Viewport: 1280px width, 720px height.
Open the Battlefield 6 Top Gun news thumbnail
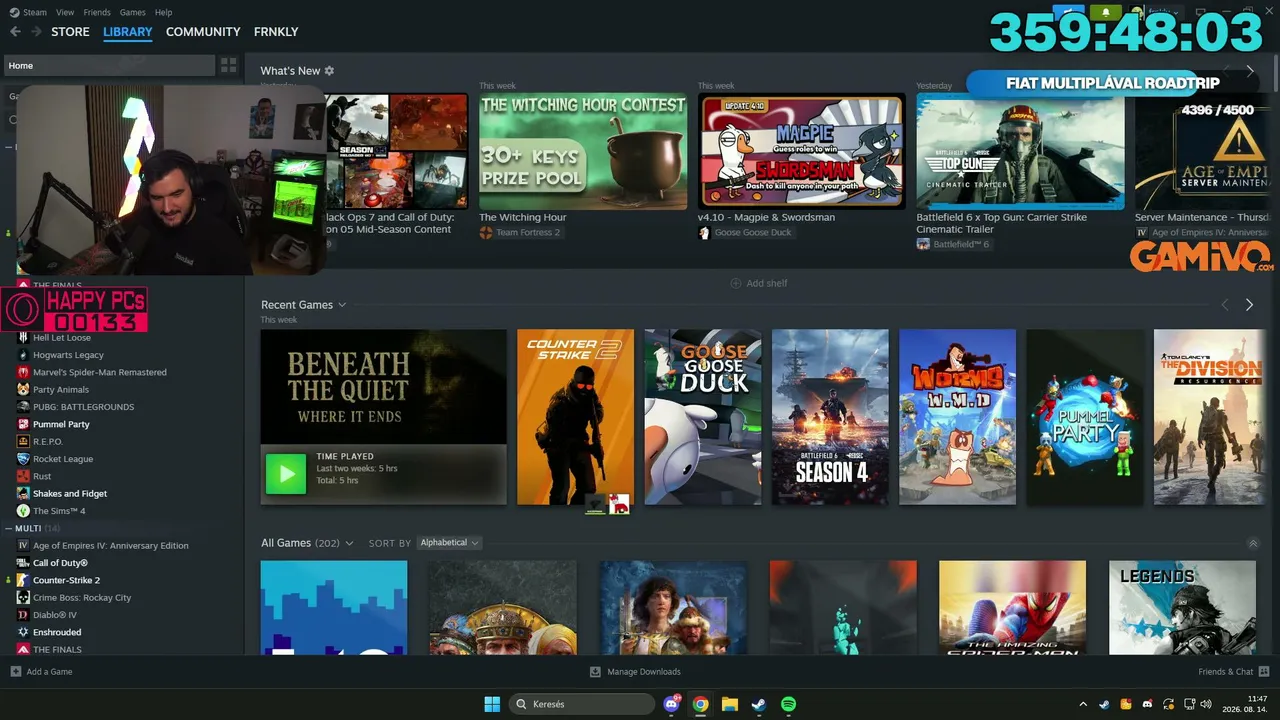coord(1020,151)
